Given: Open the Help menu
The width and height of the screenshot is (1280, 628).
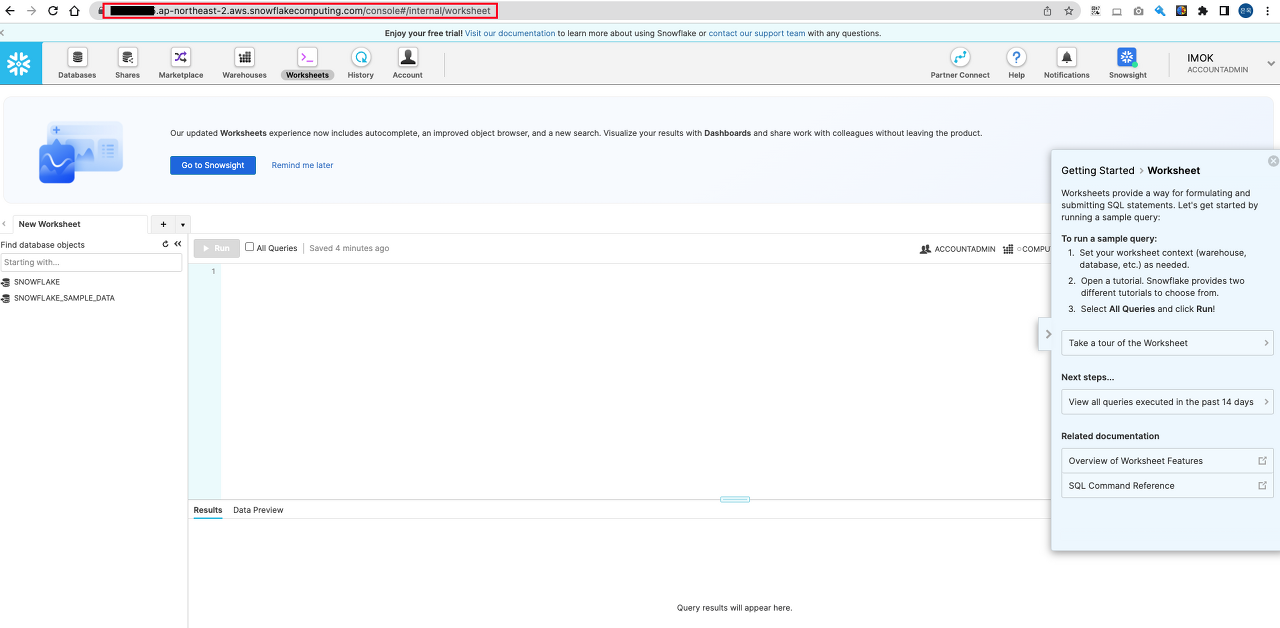Looking at the screenshot, I should [1016, 63].
